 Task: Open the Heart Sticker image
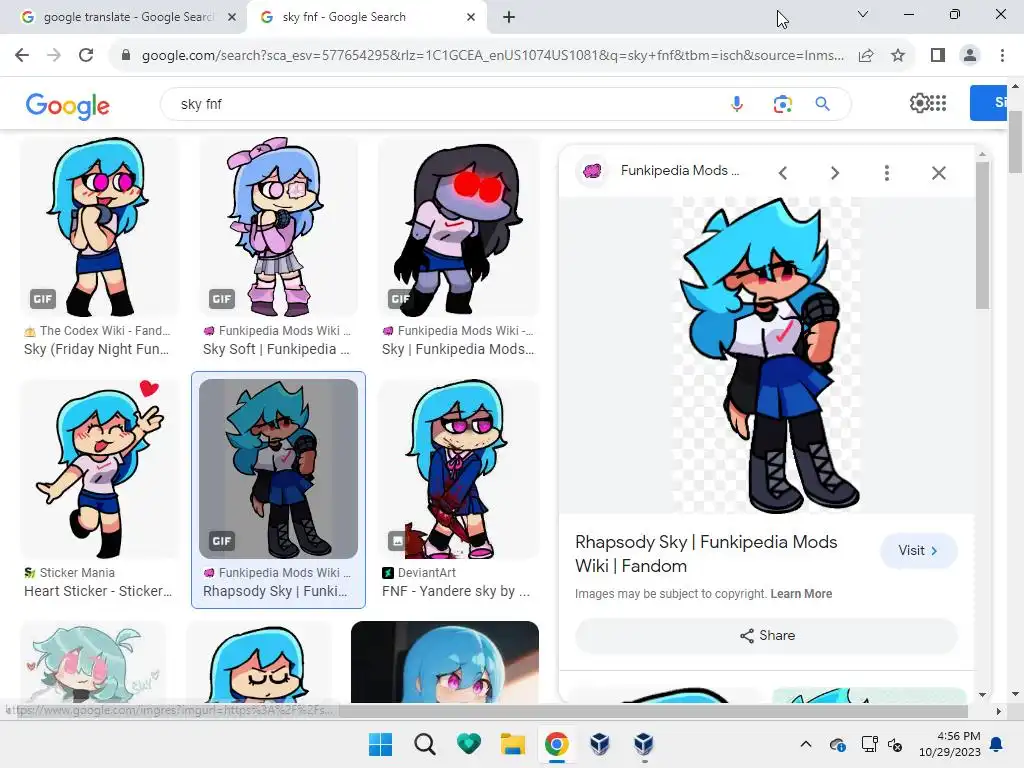tap(99, 469)
